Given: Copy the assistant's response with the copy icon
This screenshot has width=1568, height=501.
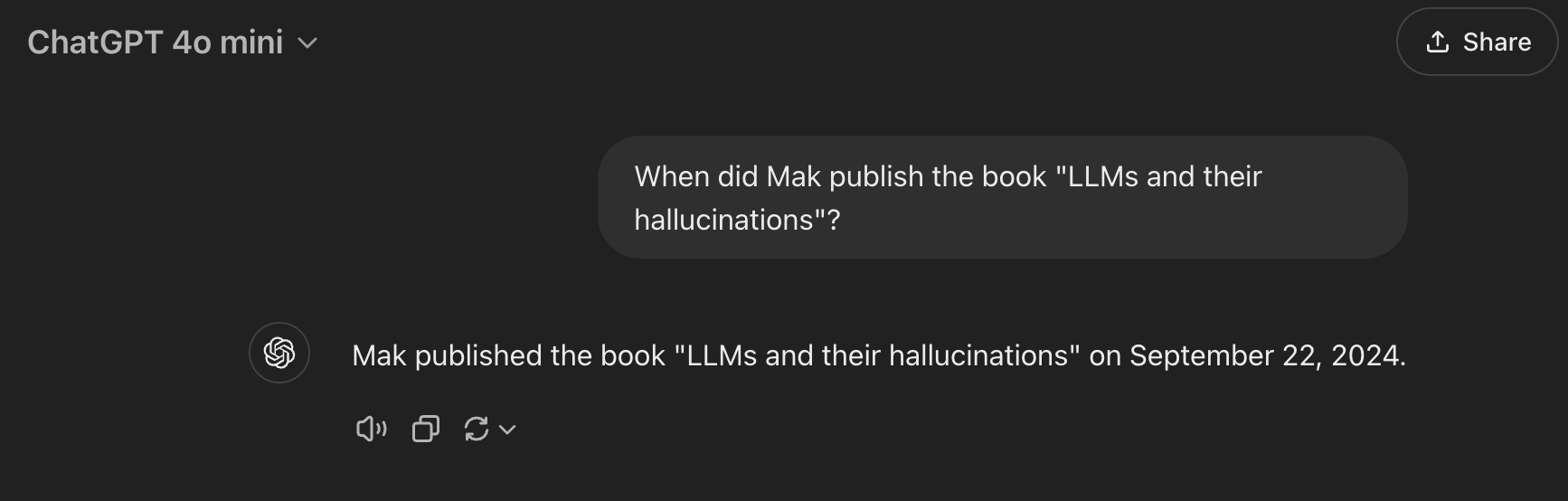Looking at the screenshot, I should pos(426,429).
